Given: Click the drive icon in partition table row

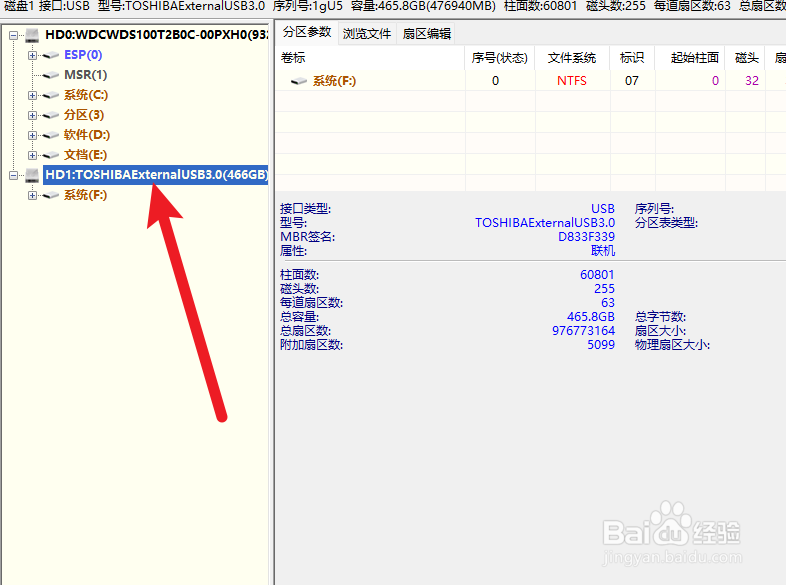Looking at the screenshot, I should pos(299,81).
